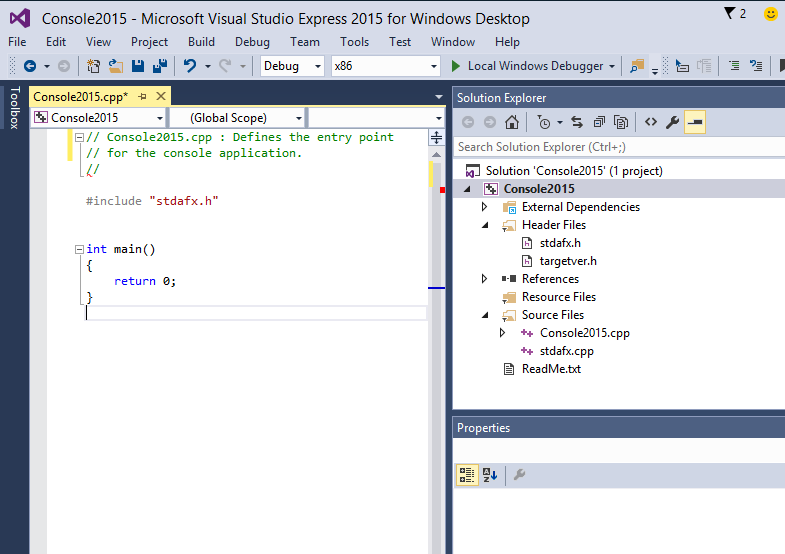Click the New Project toolbar icon
This screenshot has width=785, height=554.
coord(93,66)
